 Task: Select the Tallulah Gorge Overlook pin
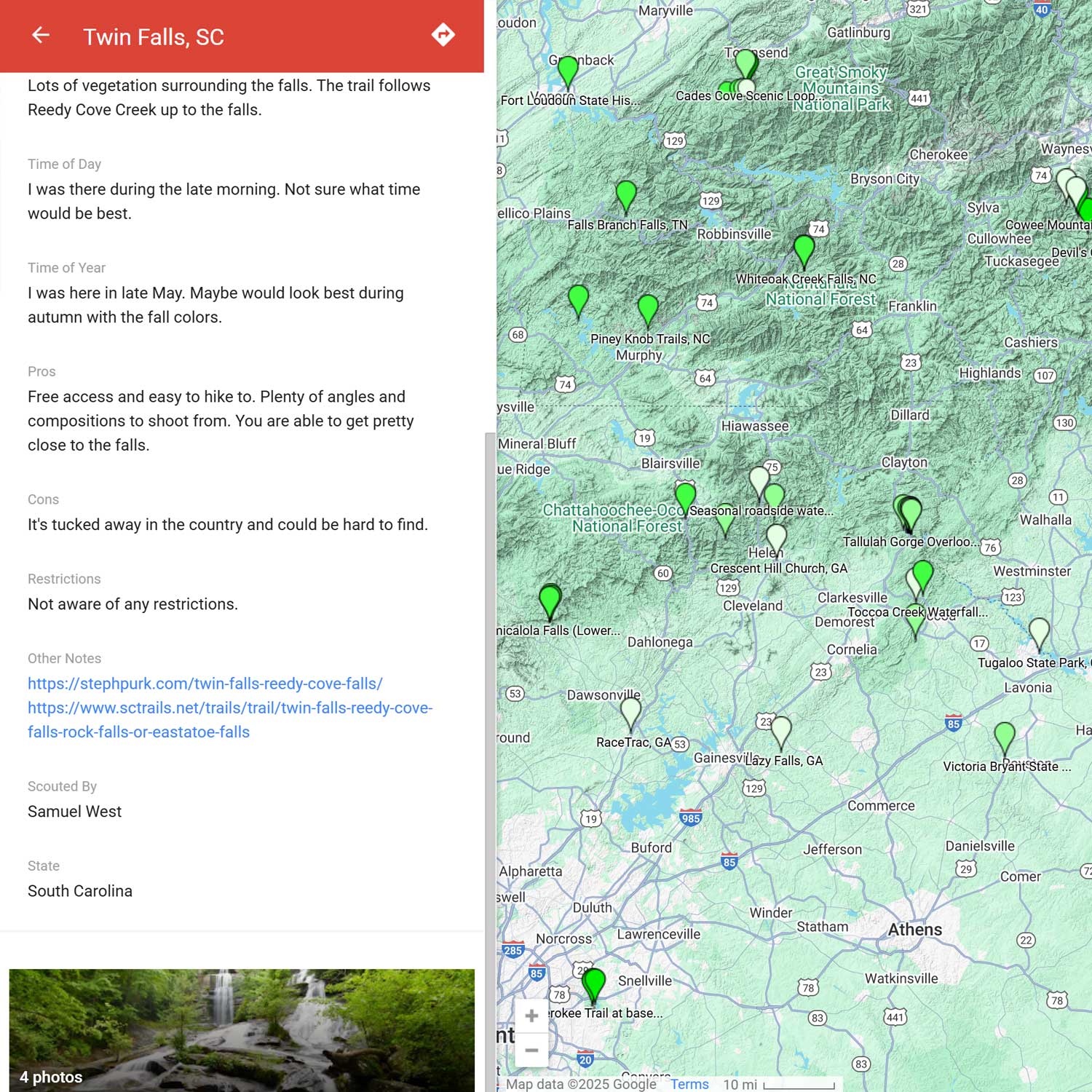coord(910,511)
